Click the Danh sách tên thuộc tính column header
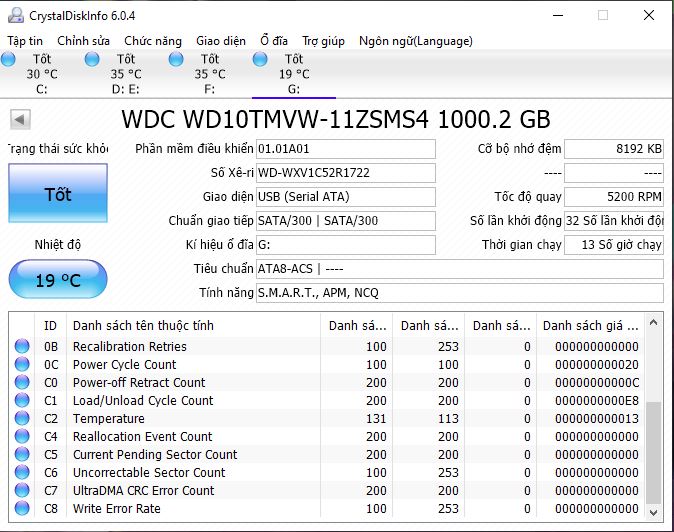Viewport: 674px width, 532px height. coord(193,326)
